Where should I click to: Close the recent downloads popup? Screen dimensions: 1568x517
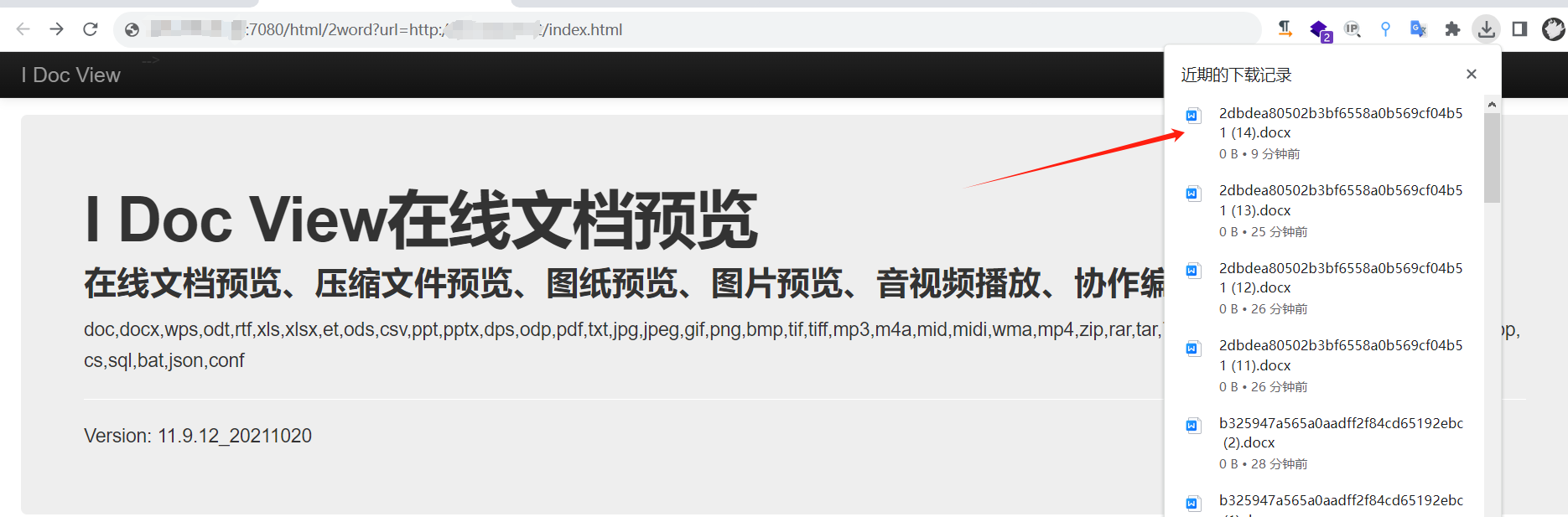(1471, 75)
